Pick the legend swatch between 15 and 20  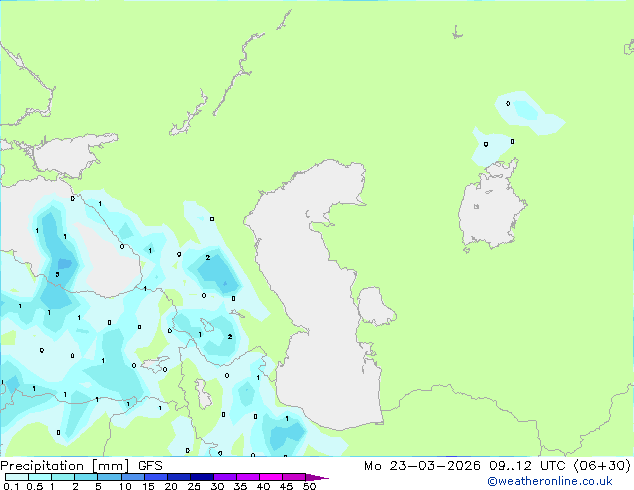(156, 477)
